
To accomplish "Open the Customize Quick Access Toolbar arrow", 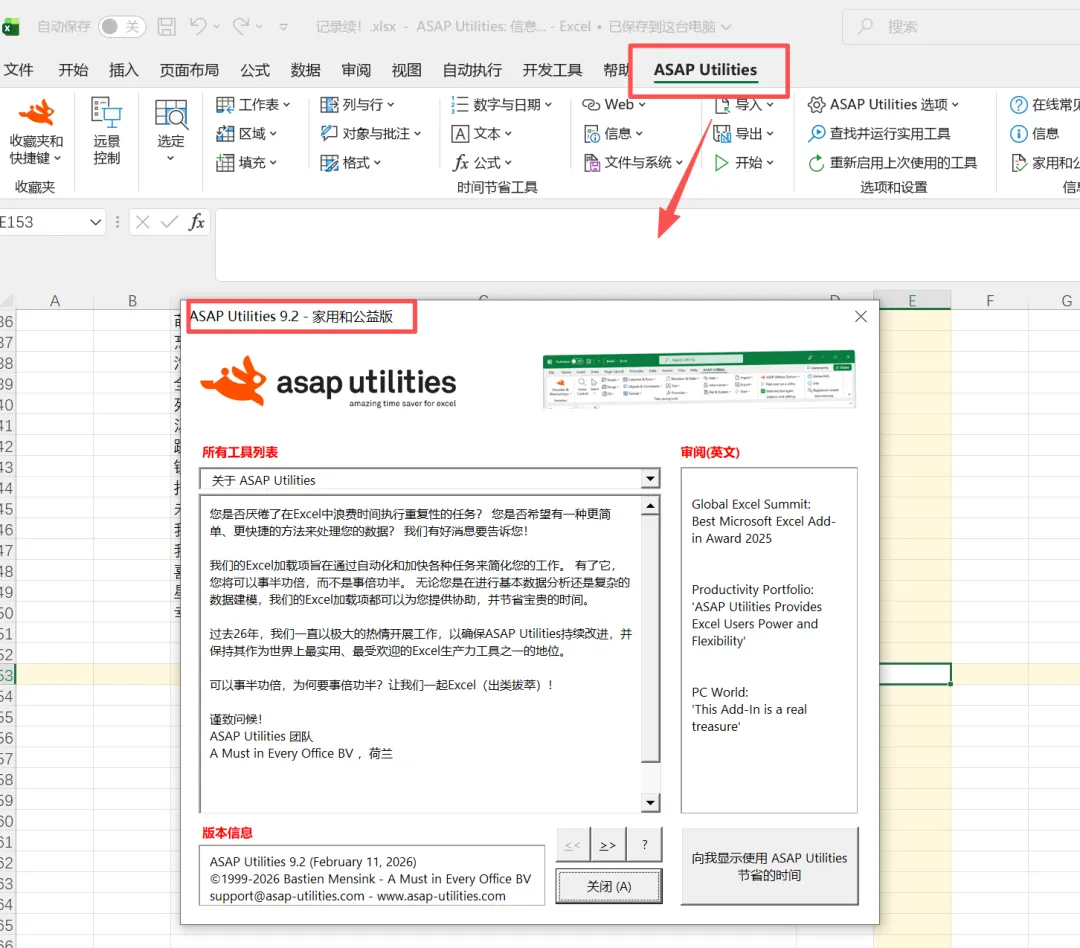I will pos(283,27).
